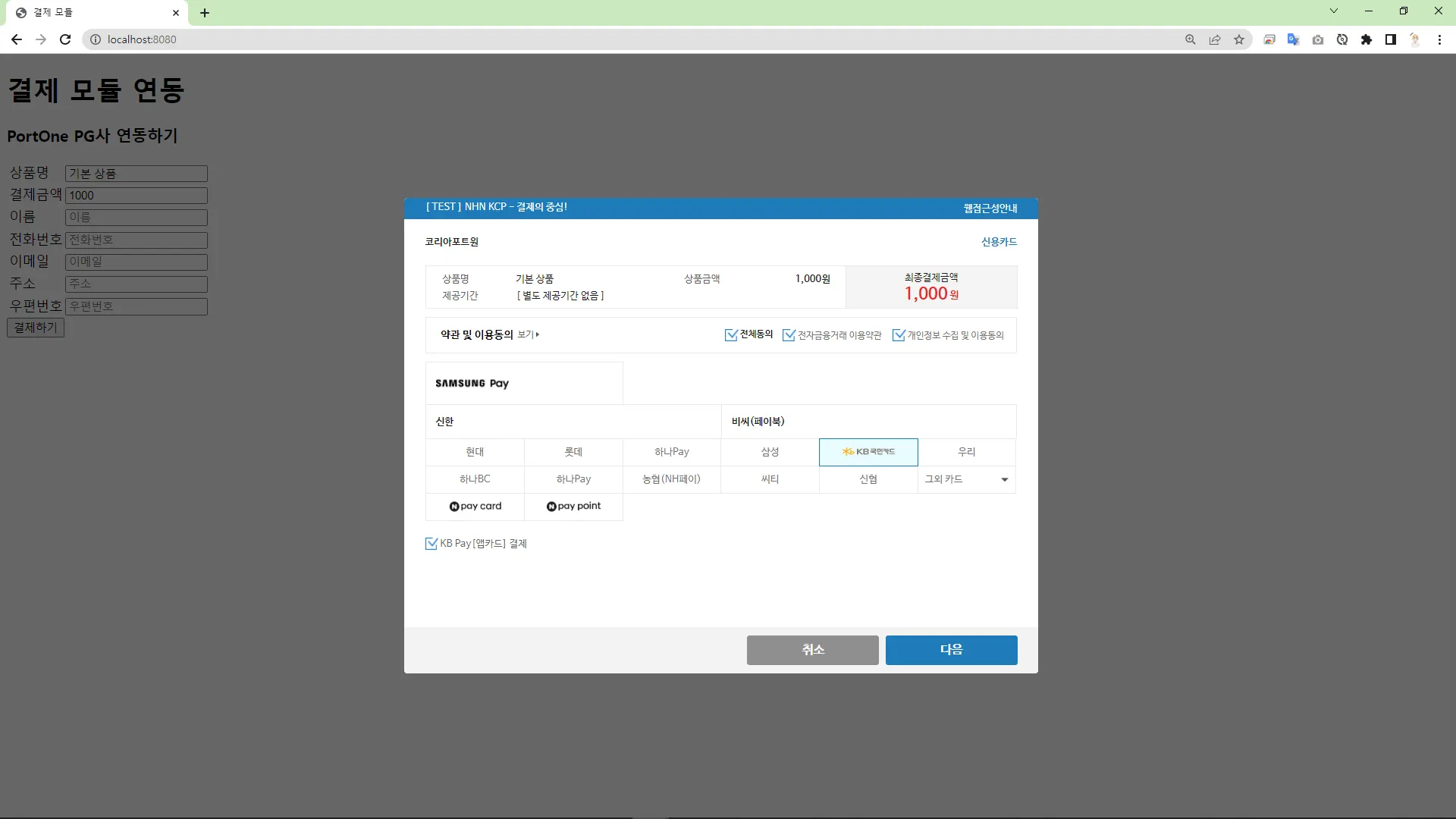Click the 이메일 input field

[136, 262]
